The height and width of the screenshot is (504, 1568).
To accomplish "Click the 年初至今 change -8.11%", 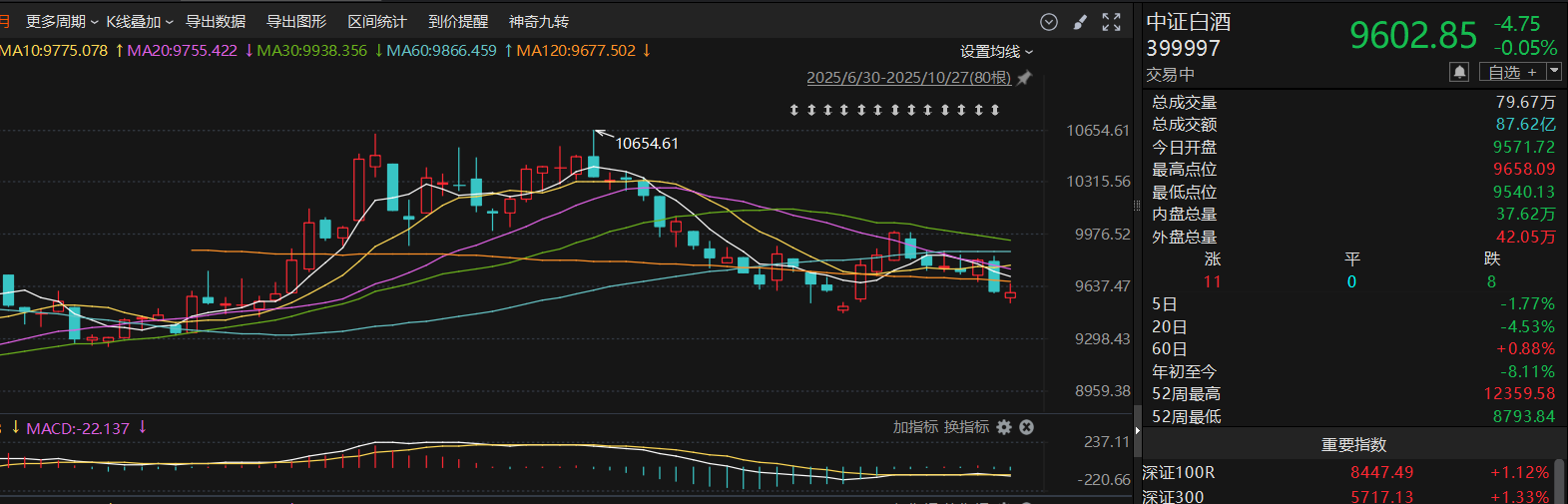I will 1527,371.
